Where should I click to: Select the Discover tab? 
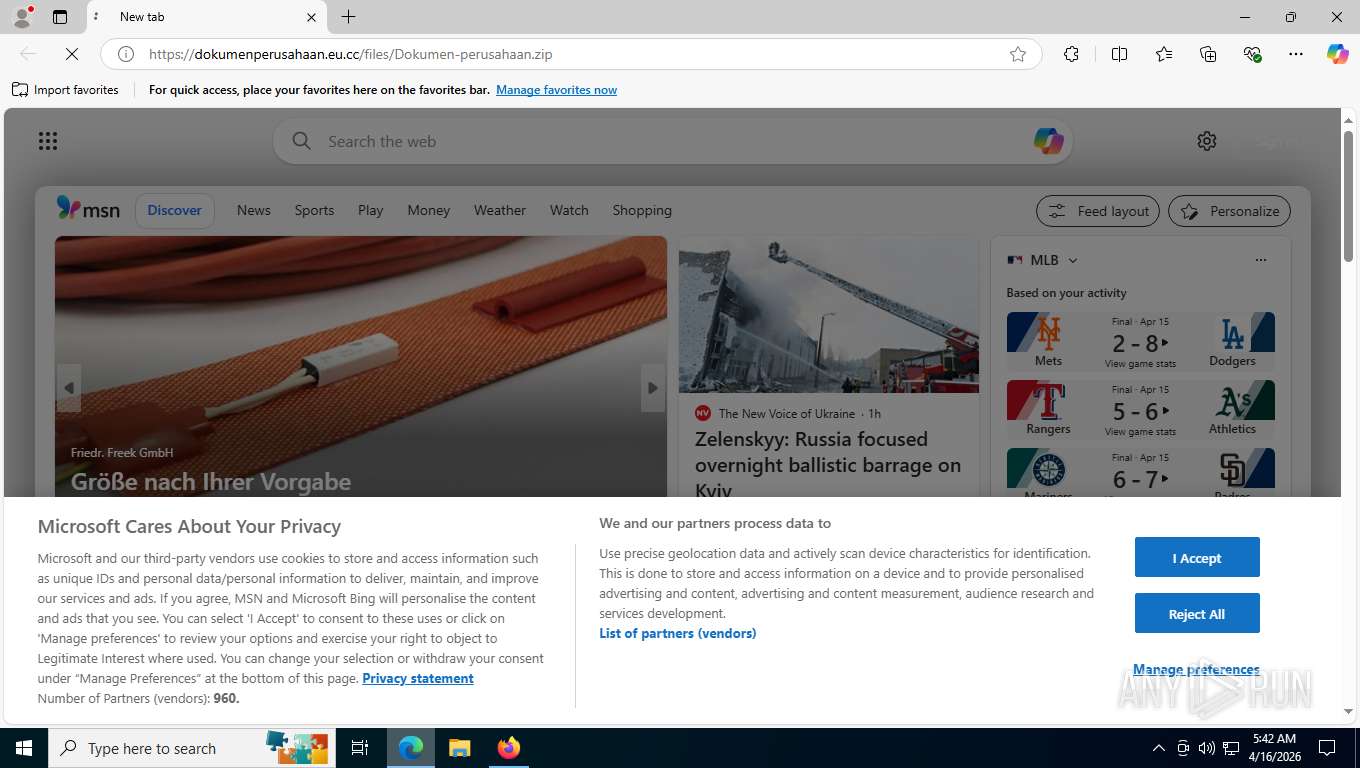tap(175, 210)
